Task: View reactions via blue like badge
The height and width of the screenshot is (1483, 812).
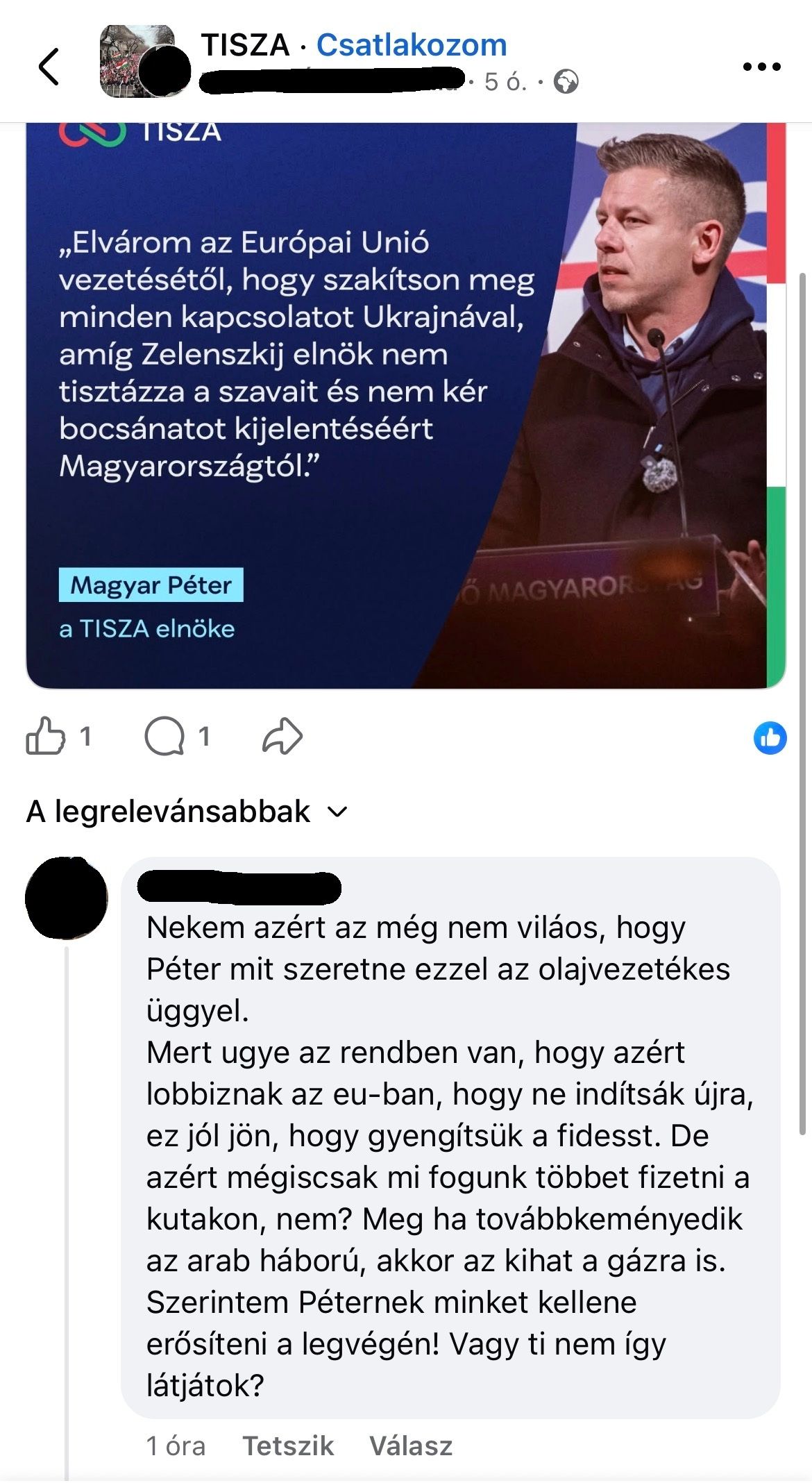Action: [x=770, y=737]
